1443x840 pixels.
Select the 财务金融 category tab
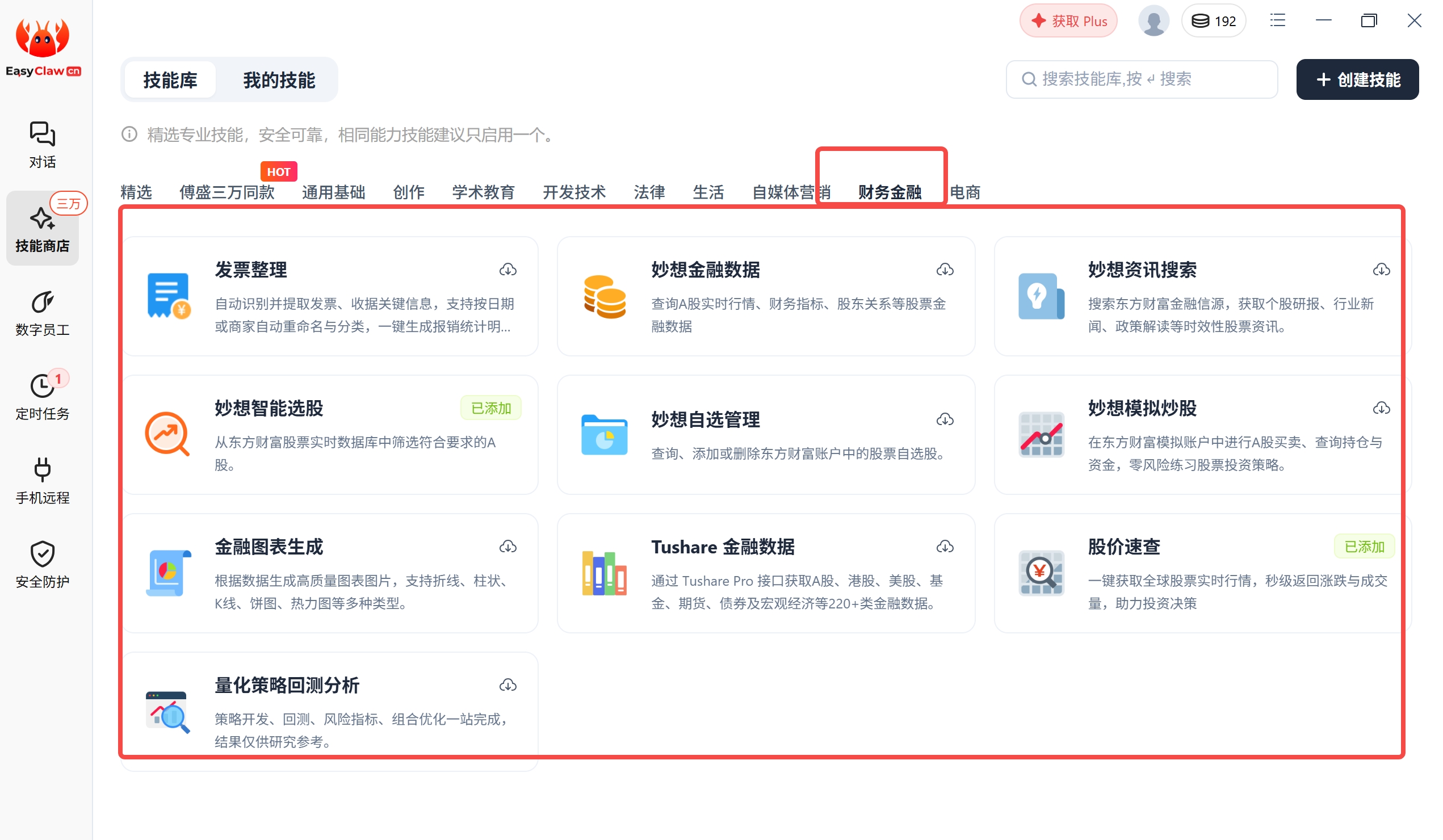(x=890, y=192)
